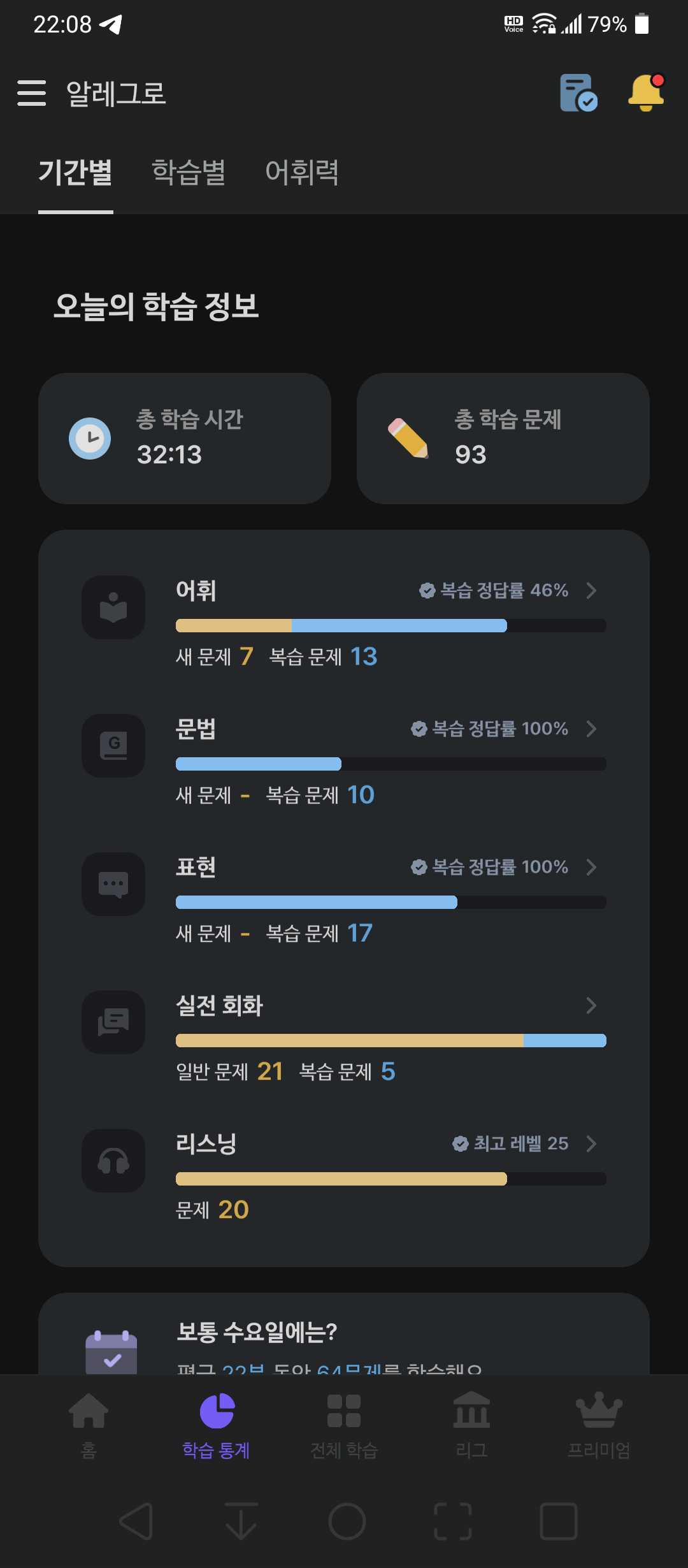Open the hamburger menu
This screenshot has width=688, height=1568.
pos(32,93)
